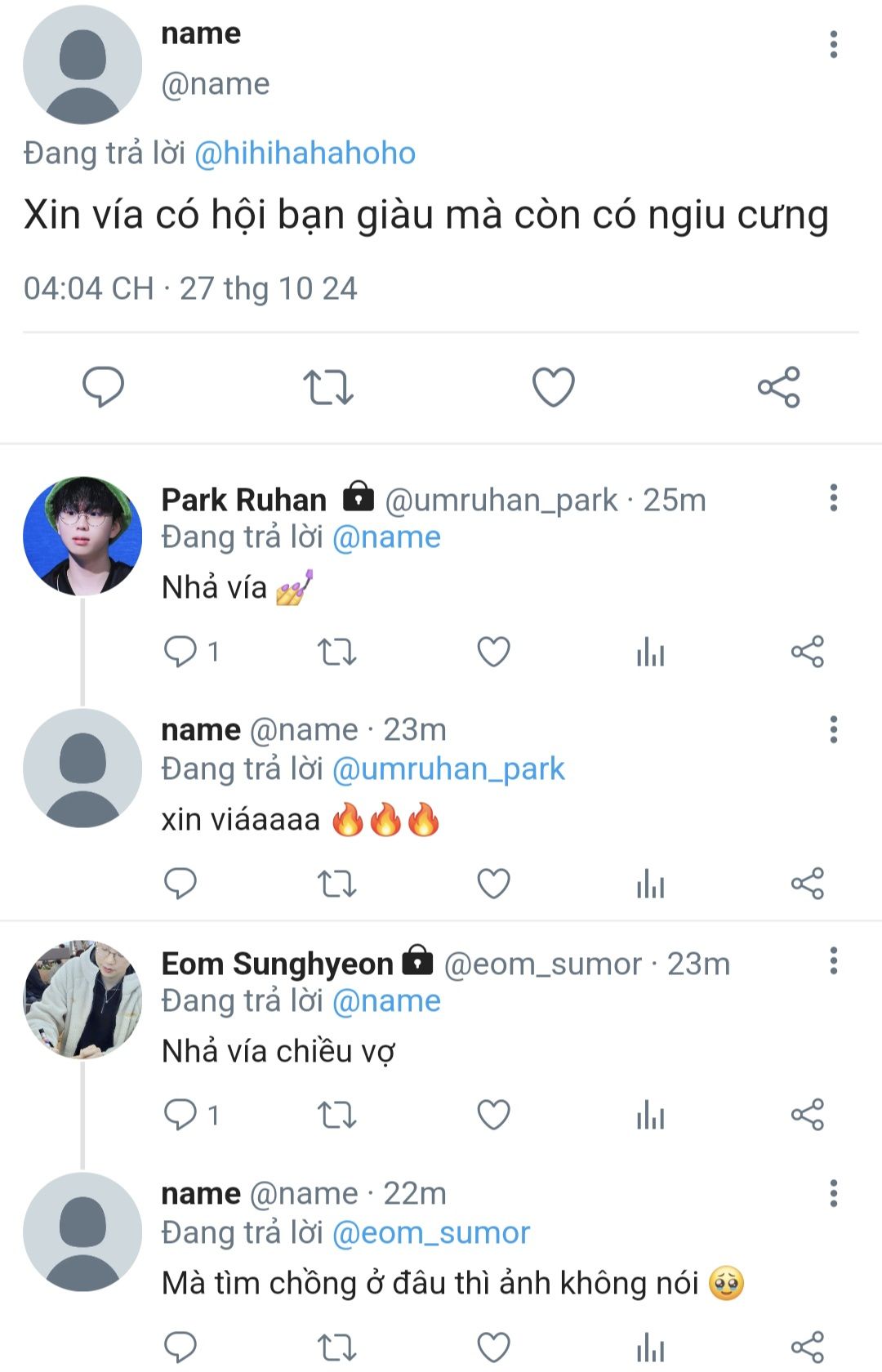The image size is (882, 1372).
Task: Retweet Eom Sunghyeon's "Nhả vía chiều vợ" reply
Action: coord(336,1115)
